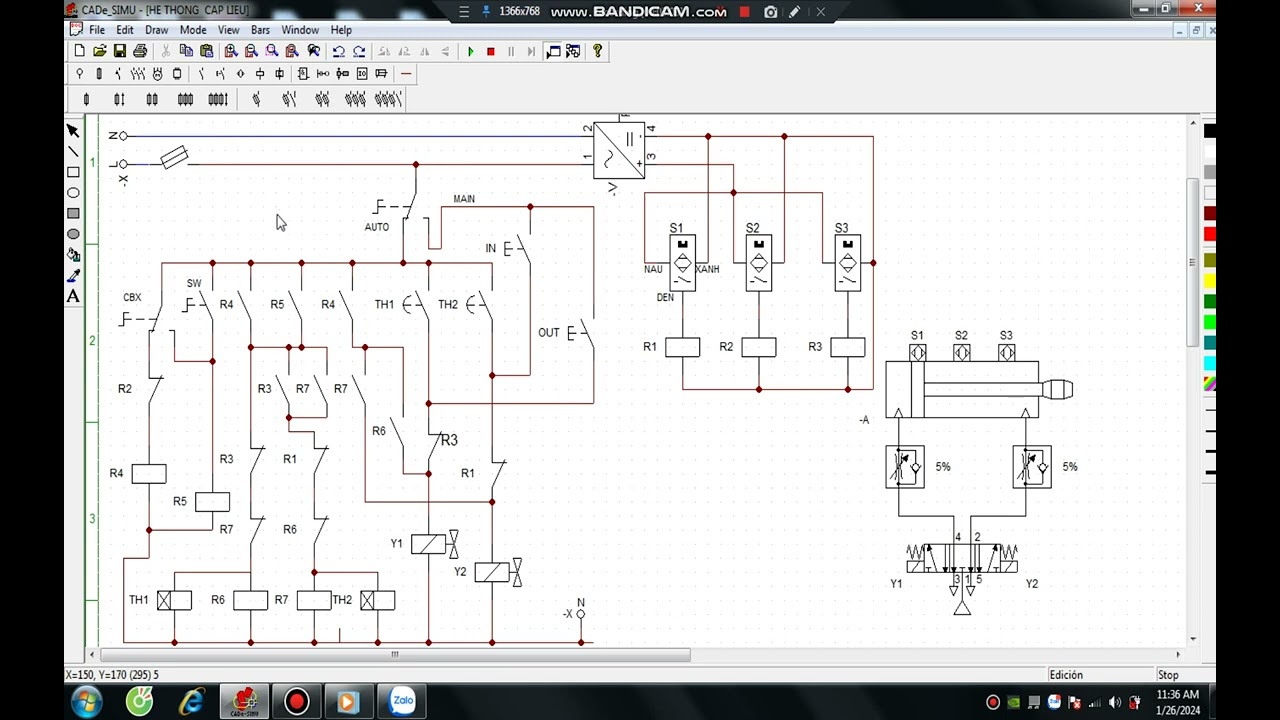Screen dimensions: 1280x720
Task: Create a new document with the New icon
Action: [80, 51]
